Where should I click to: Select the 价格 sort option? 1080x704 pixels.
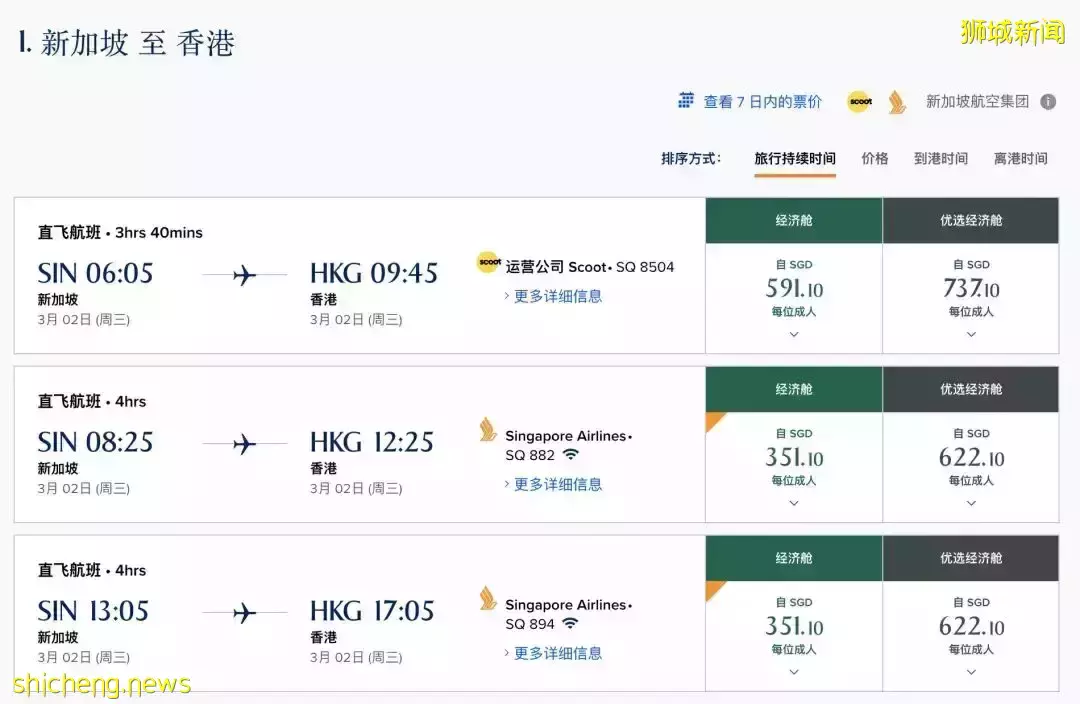pyautogui.click(x=874, y=157)
